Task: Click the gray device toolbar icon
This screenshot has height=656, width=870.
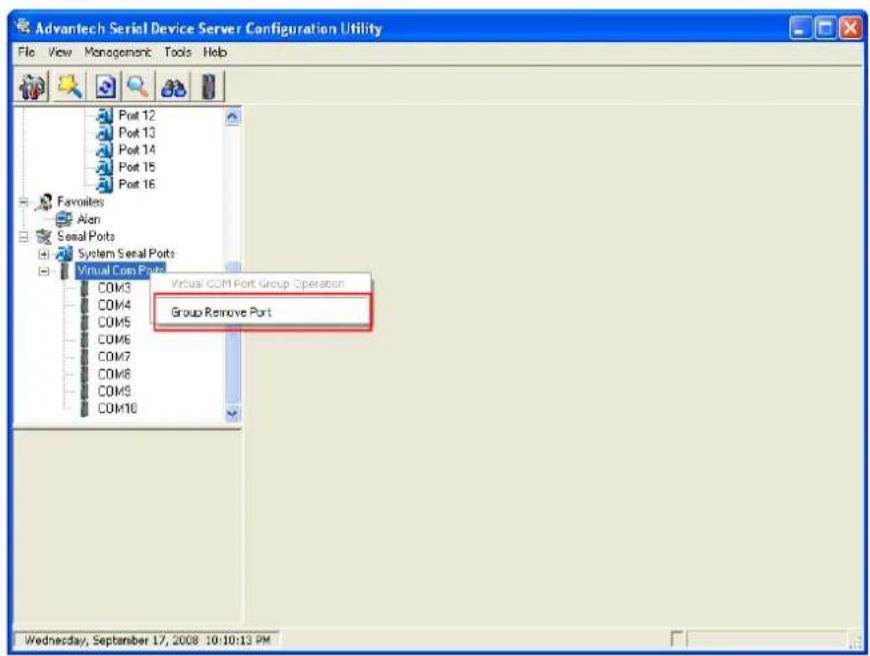Action: pyautogui.click(x=209, y=87)
